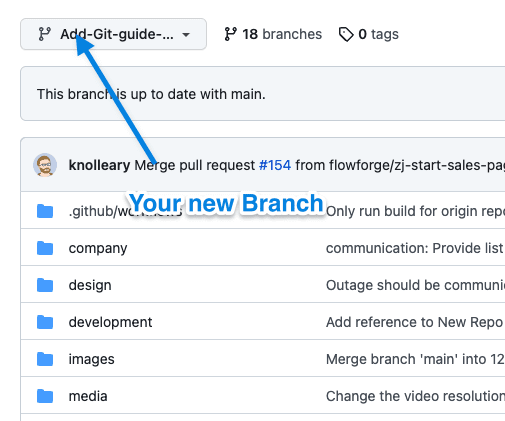The height and width of the screenshot is (421, 505).
Task: Click knolleary's avatar thumbnail
Action: pos(45,165)
